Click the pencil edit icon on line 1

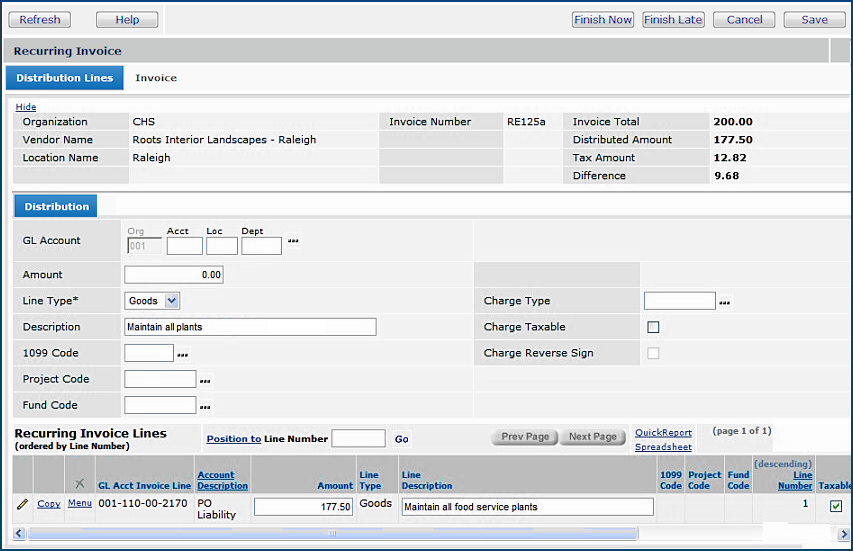point(22,504)
